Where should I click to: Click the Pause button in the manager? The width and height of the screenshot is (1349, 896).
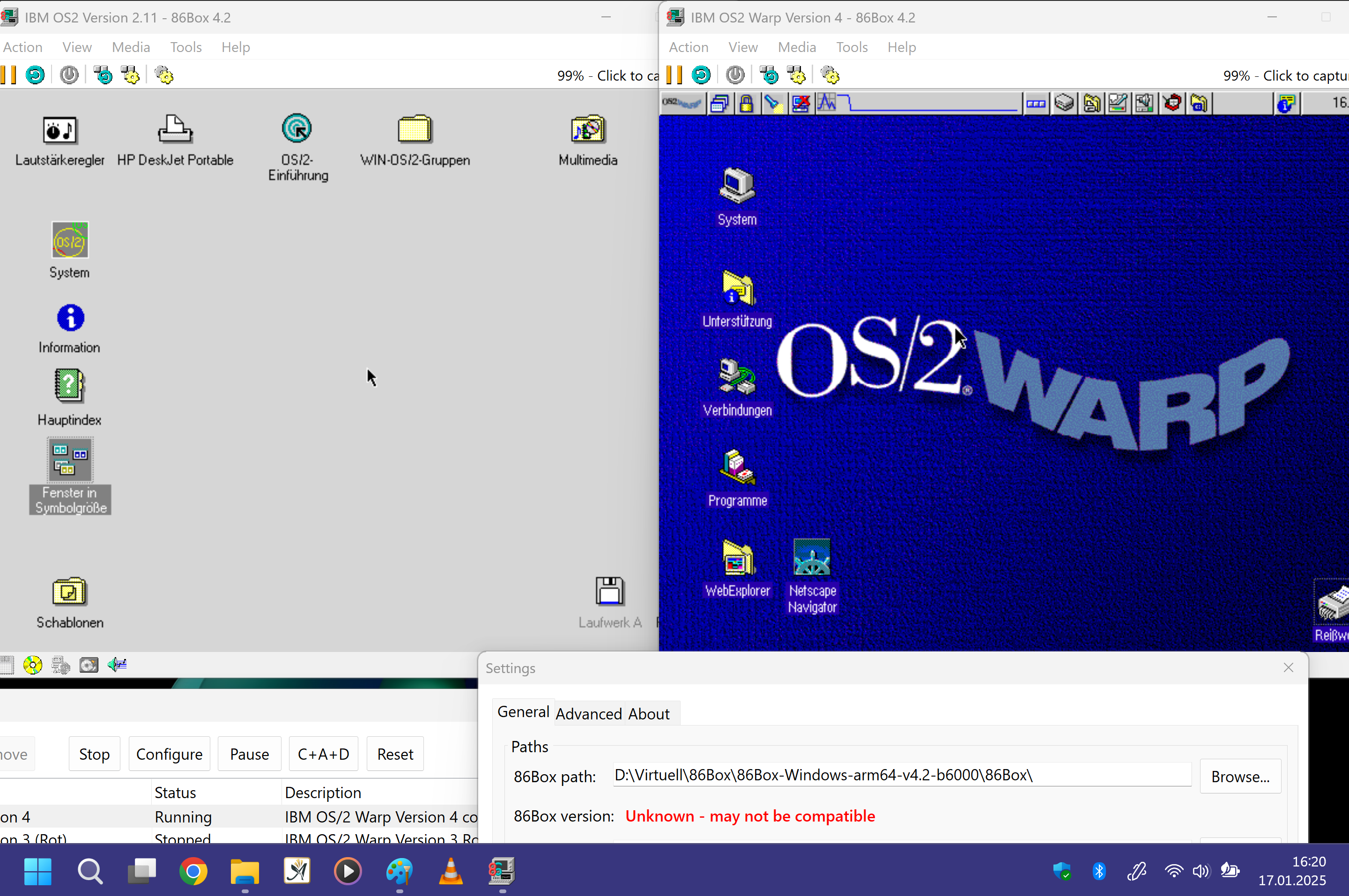pyautogui.click(x=249, y=754)
